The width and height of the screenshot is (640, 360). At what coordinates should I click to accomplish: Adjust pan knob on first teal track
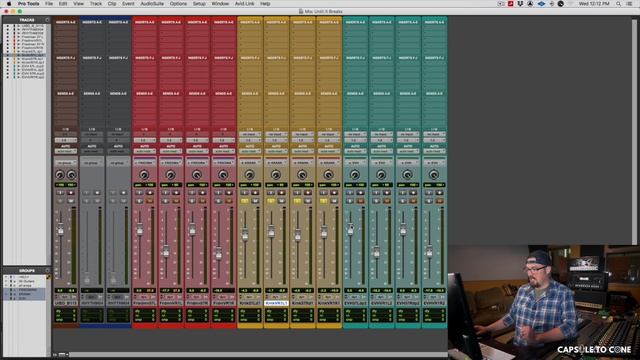(x=355, y=175)
